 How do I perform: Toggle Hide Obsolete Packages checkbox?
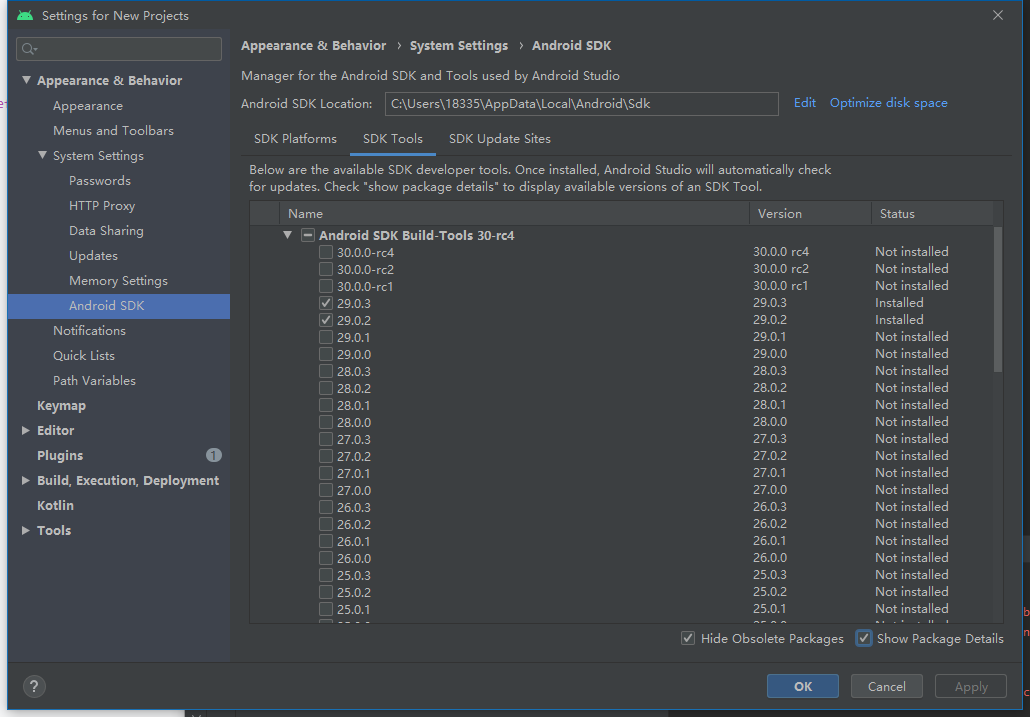688,638
